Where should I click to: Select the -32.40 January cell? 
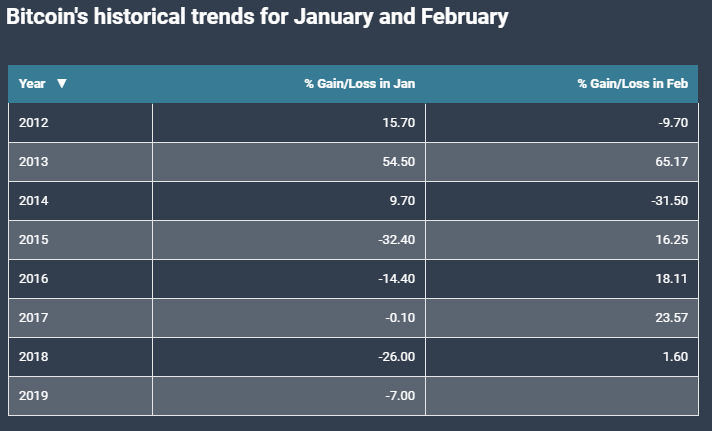(396, 240)
